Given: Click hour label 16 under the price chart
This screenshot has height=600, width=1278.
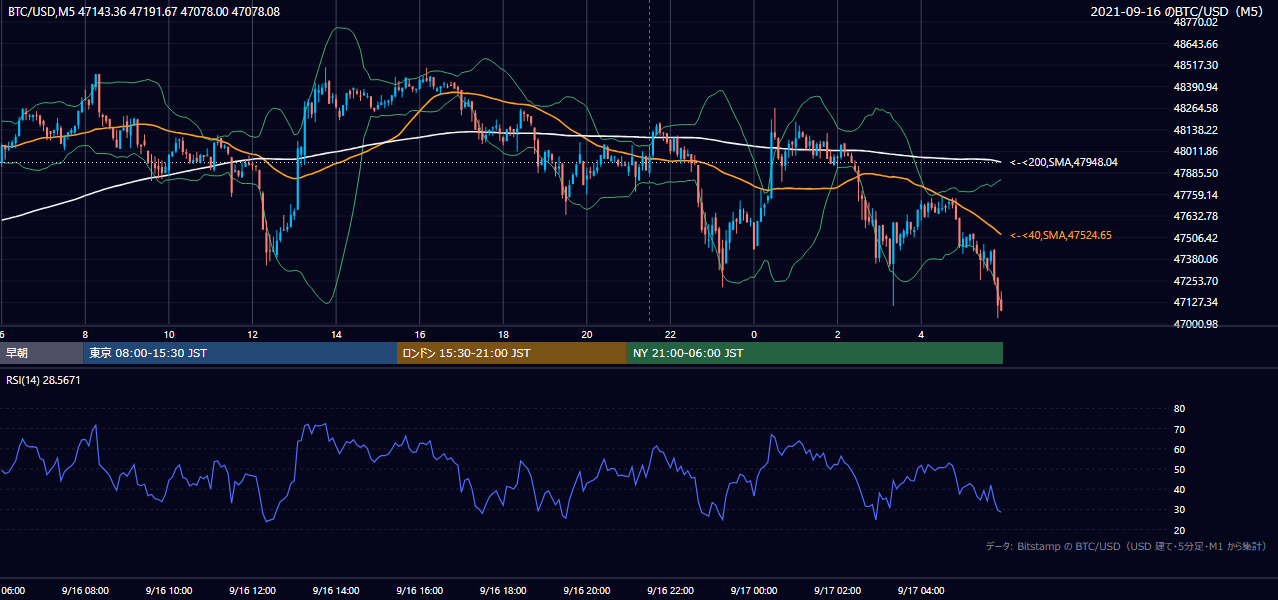Looking at the screenshot, I should point(420,334).
